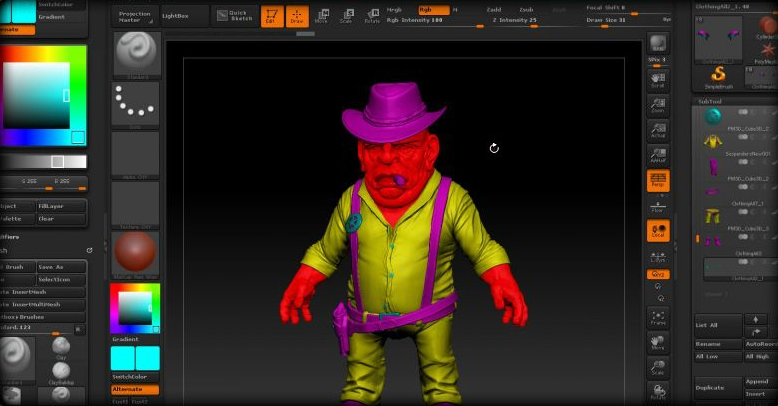Open the Standard brush thumbnail on left shelf

[136, 55]
